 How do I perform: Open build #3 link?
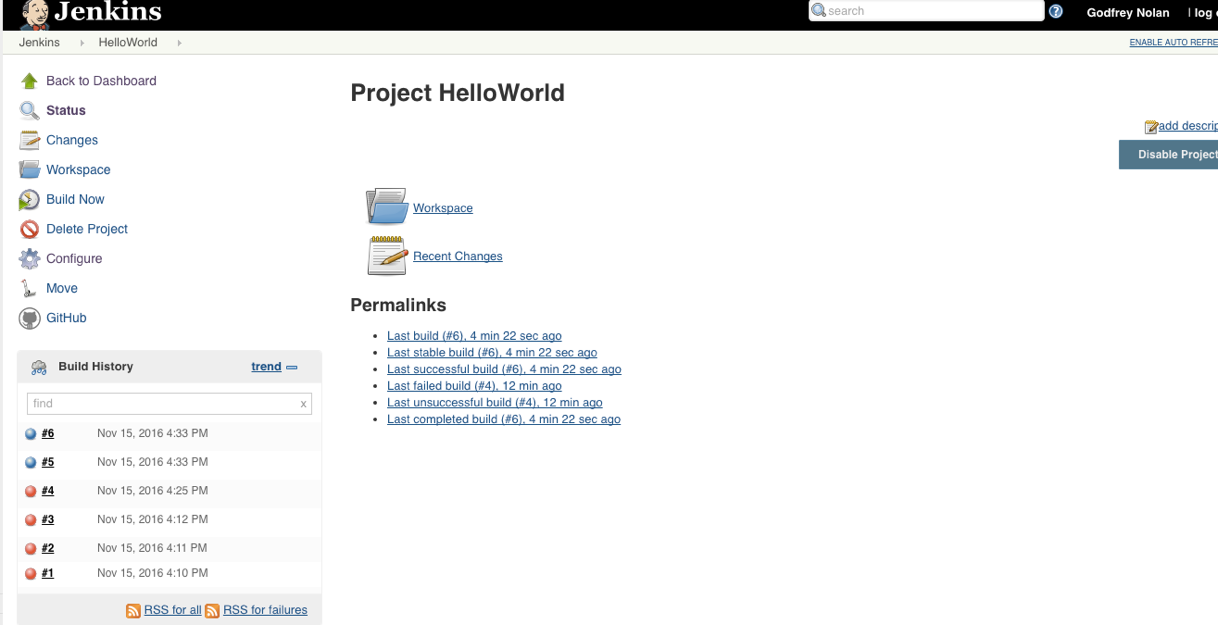48,520
